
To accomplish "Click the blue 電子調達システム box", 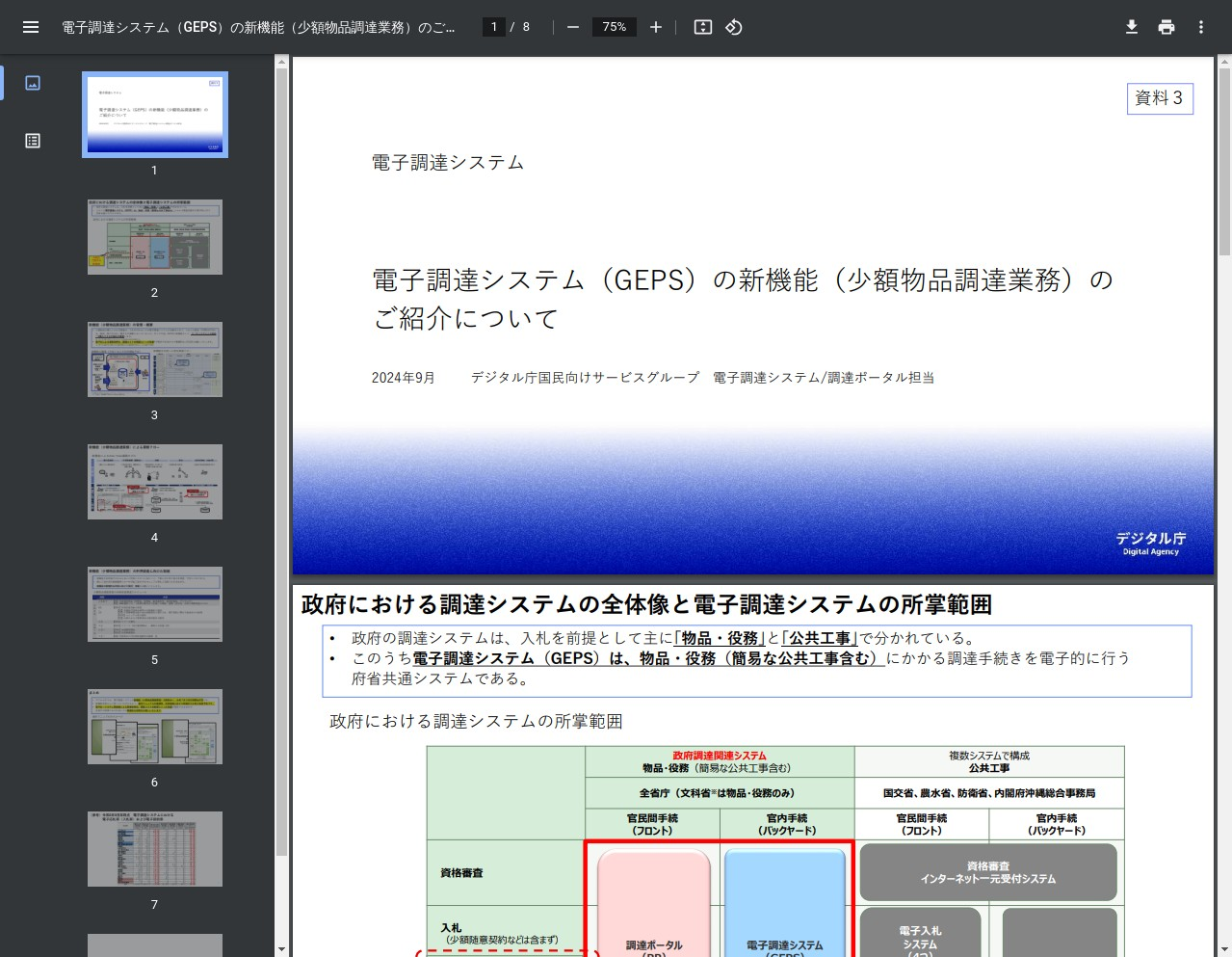I will pyautogui.click(x=785, y=903).
